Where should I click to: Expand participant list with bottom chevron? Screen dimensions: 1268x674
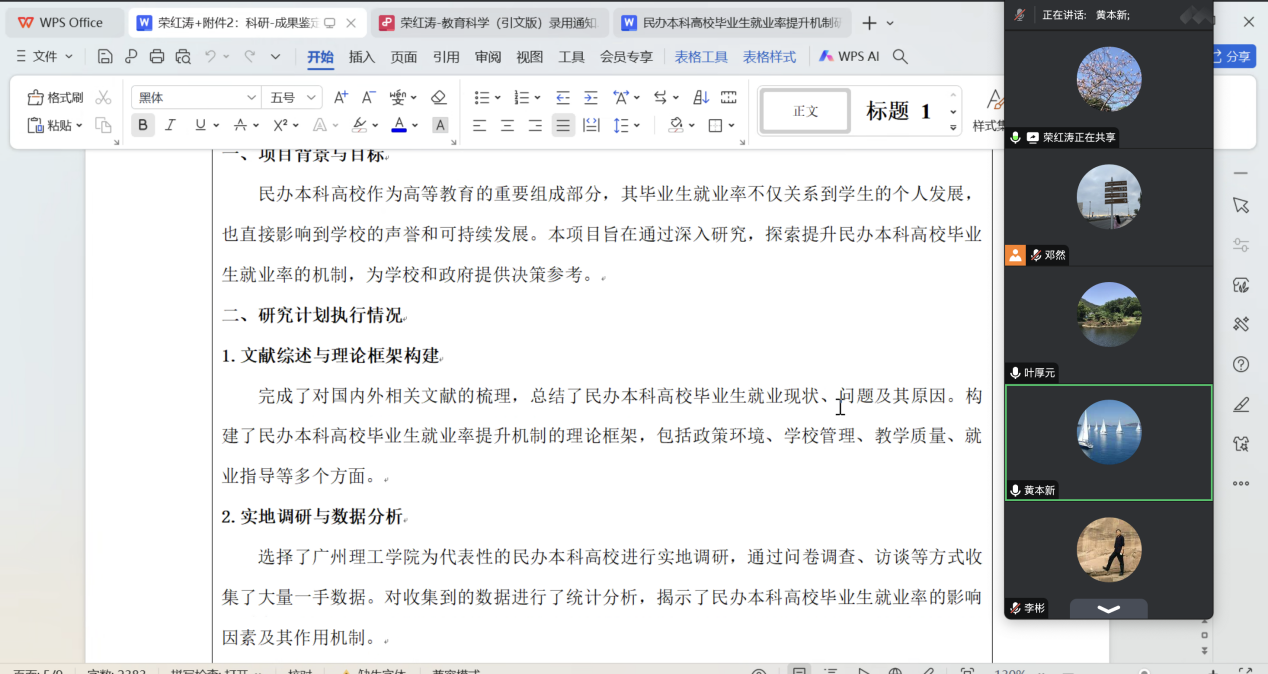tap(1108, 608)
